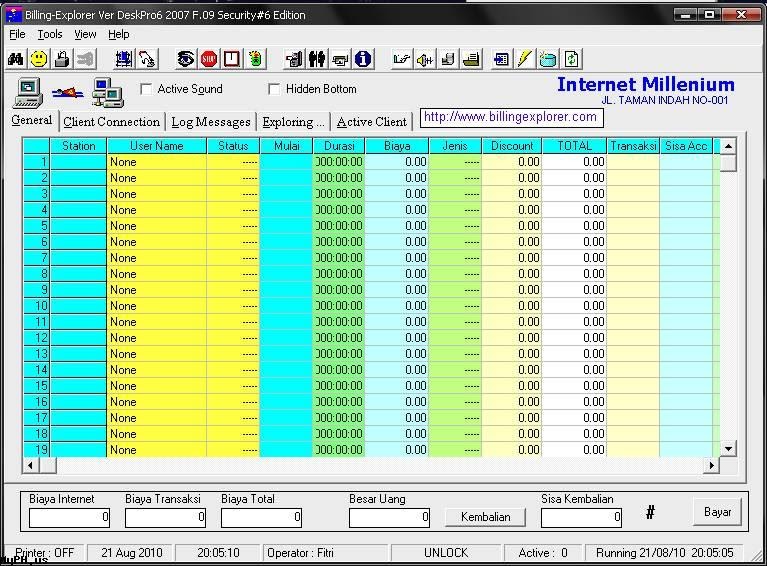Image resolution: width=767 pixels, height=566 pixels.
Task: Click the blue info circle icon
Action: point(363,59)
